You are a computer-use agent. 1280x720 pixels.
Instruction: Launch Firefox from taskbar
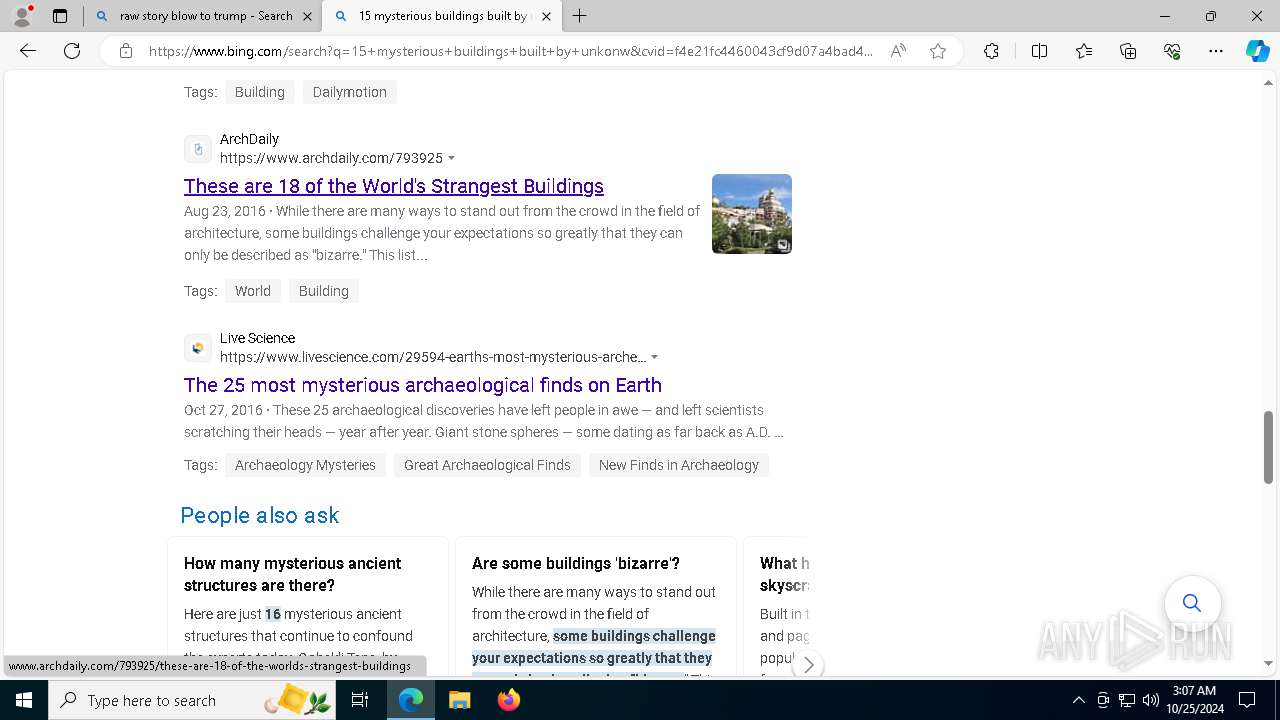[508, 700]
